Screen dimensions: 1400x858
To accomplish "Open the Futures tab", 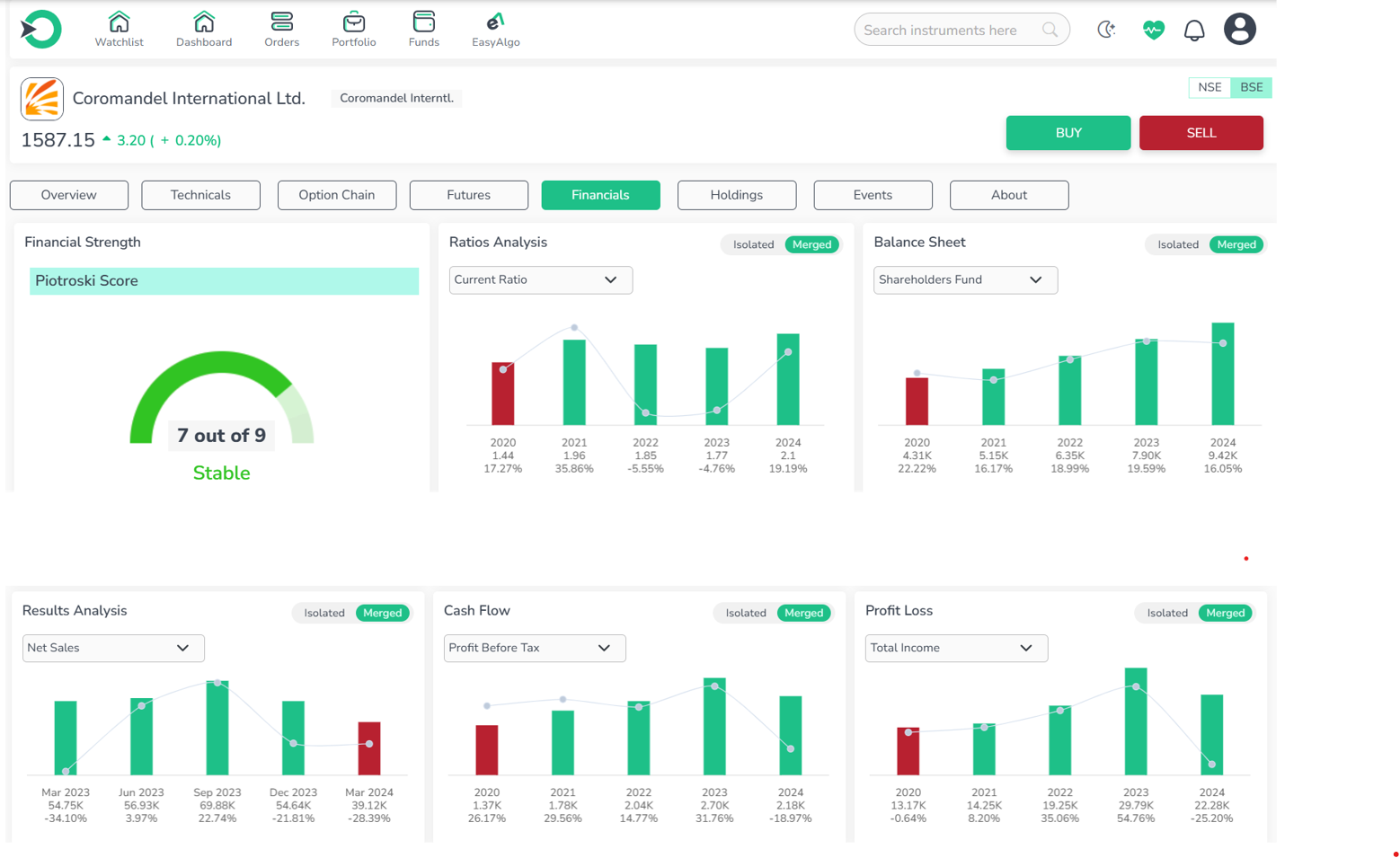I will [x=469, y=195].
